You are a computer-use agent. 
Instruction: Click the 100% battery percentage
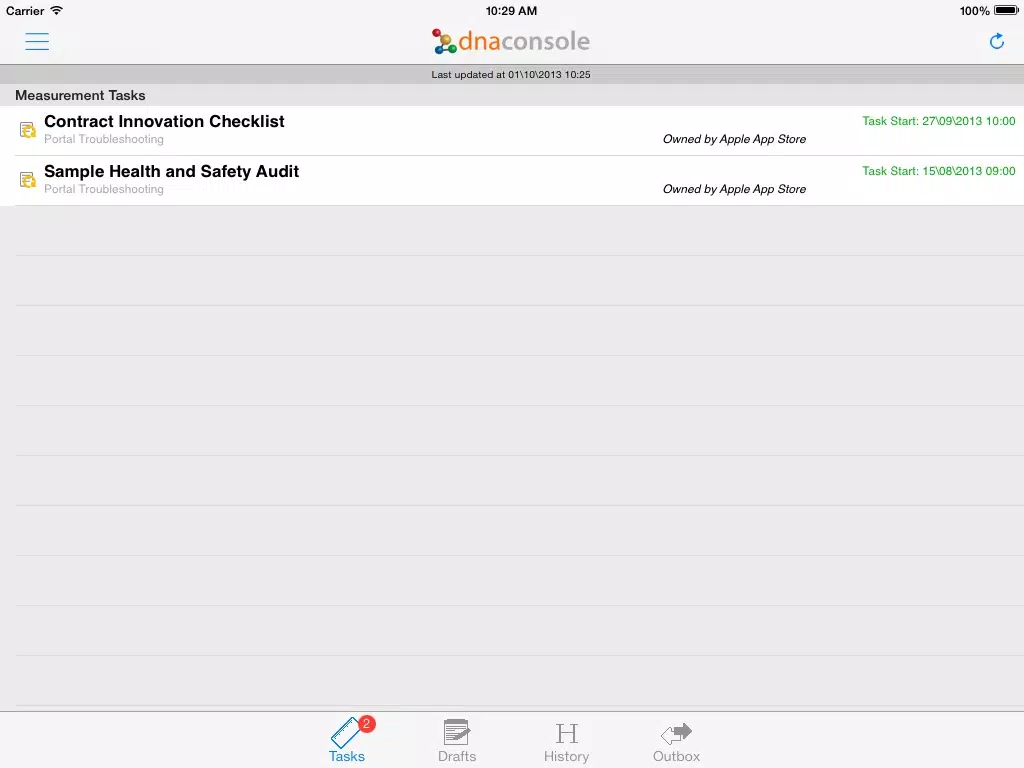click(x=974, y=10)
